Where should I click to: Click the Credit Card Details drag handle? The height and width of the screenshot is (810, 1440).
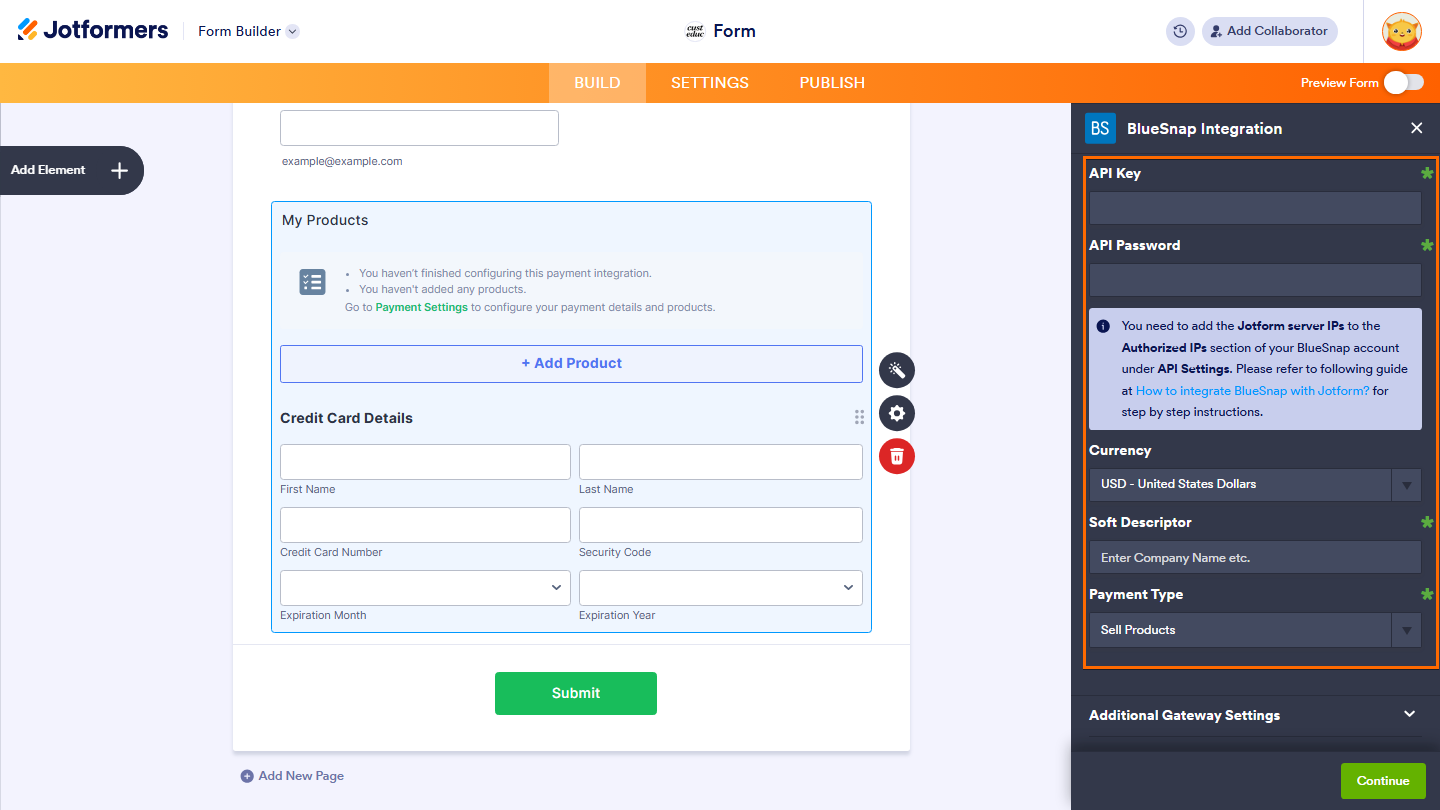(x=859, y=417)
